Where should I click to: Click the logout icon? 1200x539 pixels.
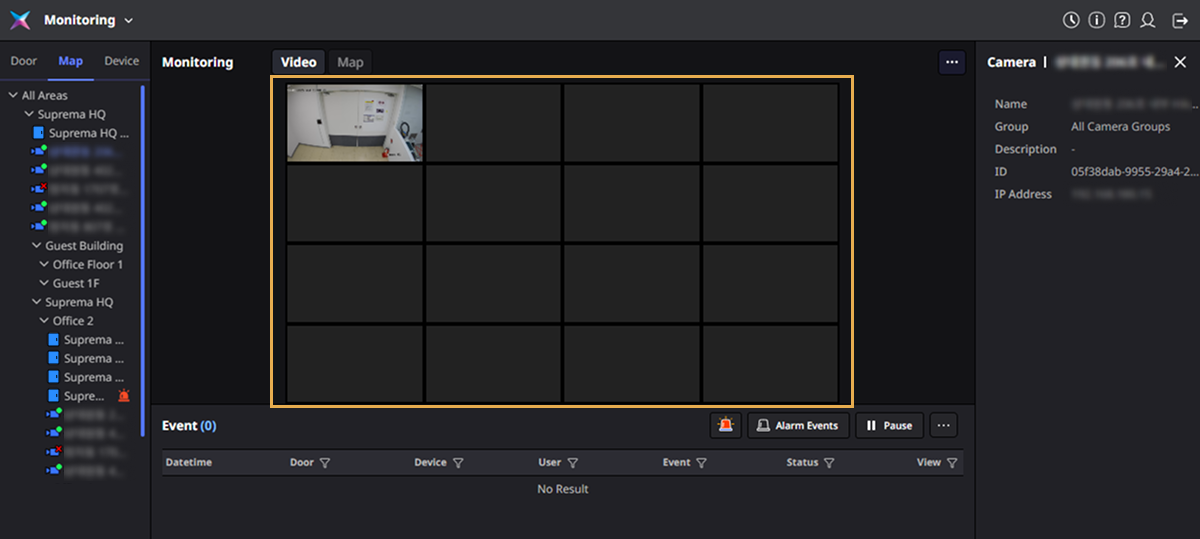coord(1180,20)
